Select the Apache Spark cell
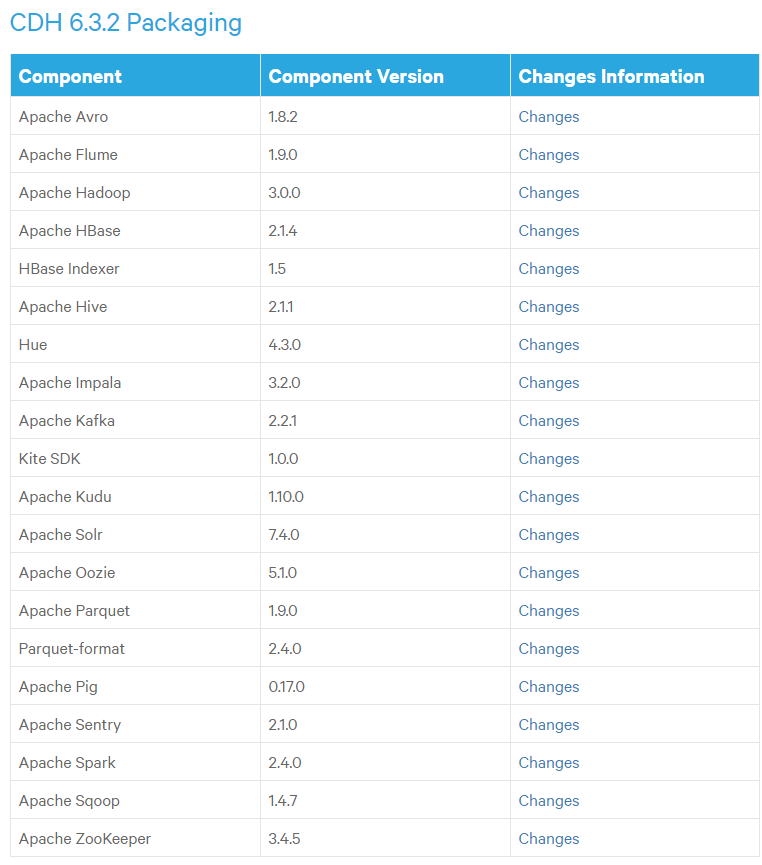 point(135,763)
